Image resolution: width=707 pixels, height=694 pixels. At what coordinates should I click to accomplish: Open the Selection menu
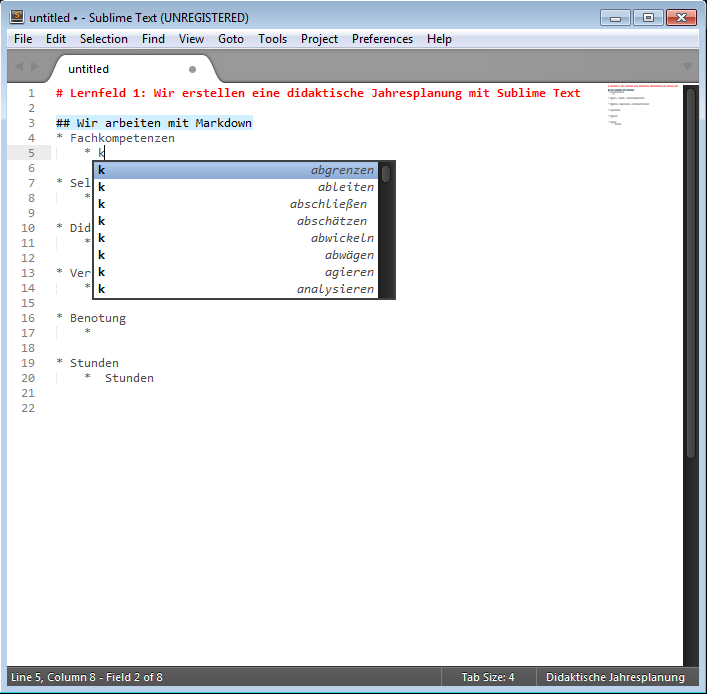coord(104,39)
